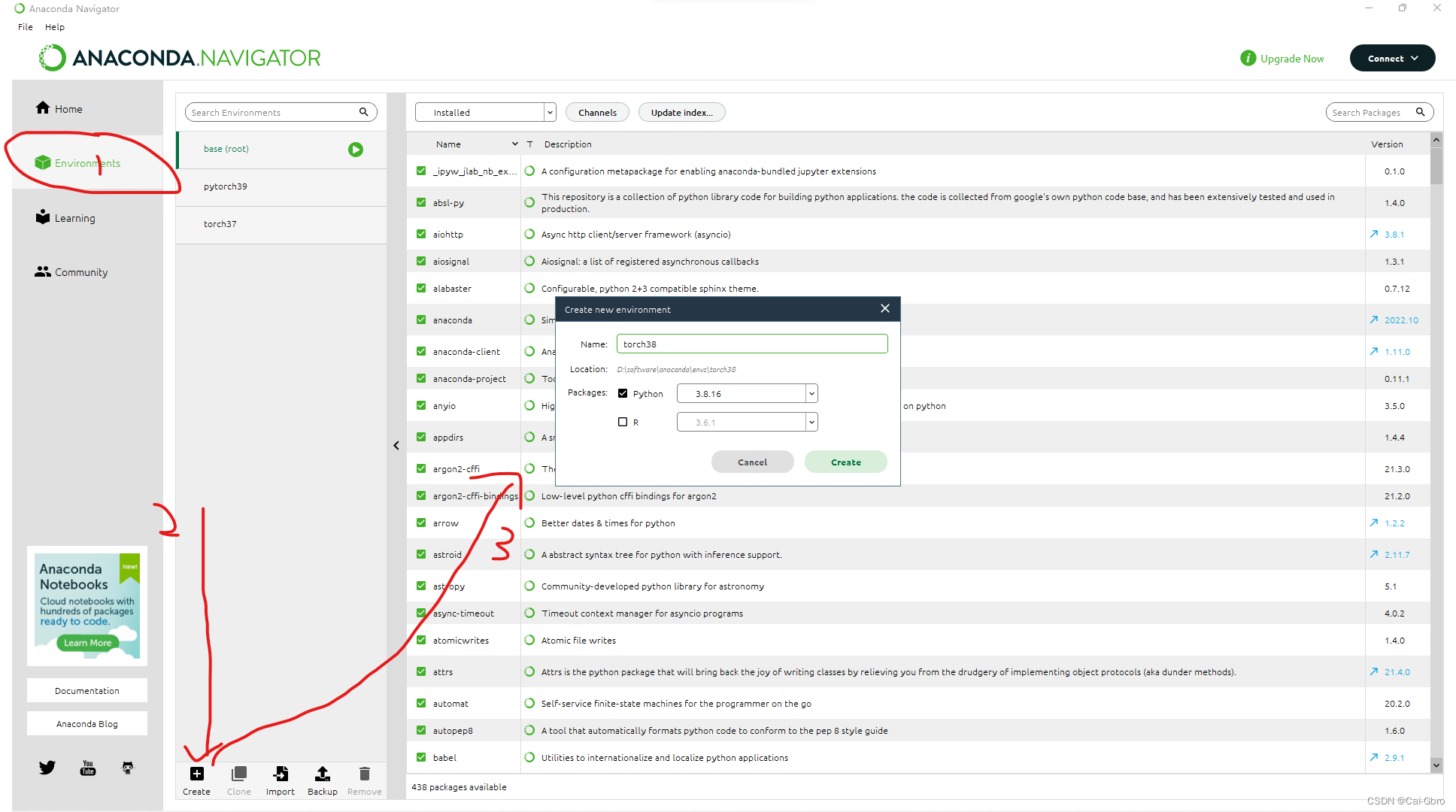
Task: Click the Remove environment trash icon
Action: tap(365, 774)
